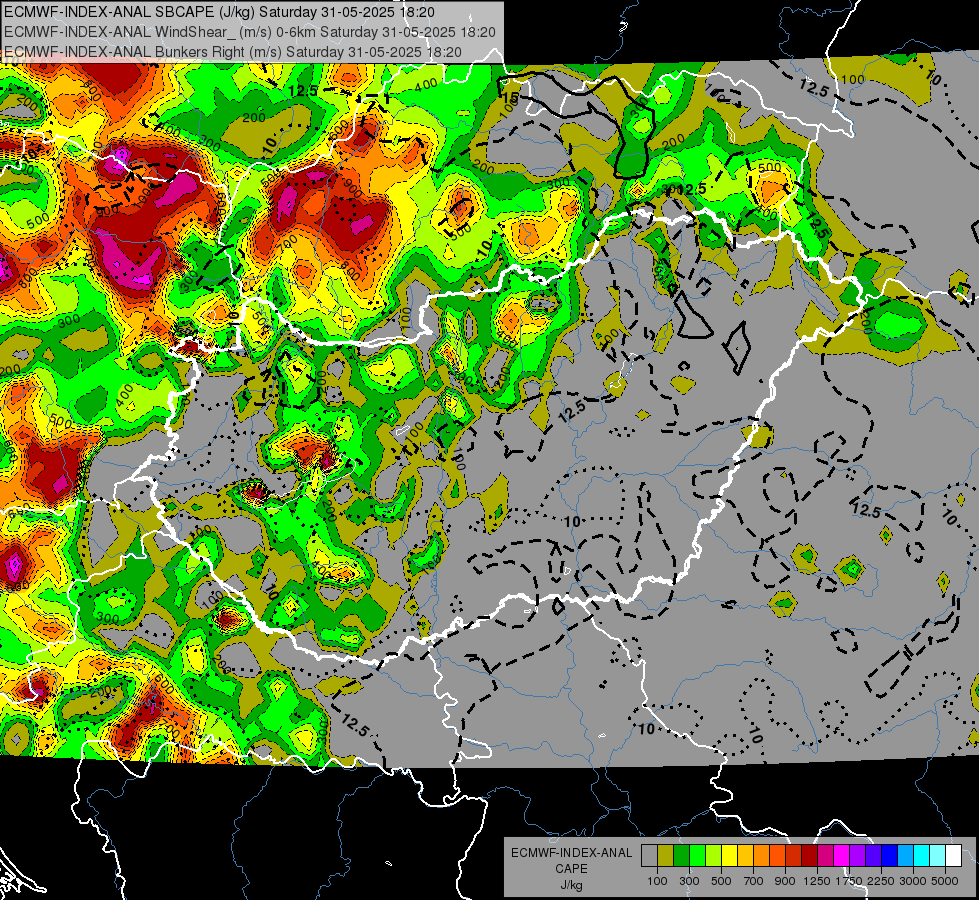Click the Bunkers Right (m/s) title line

(x=233, y=52)
